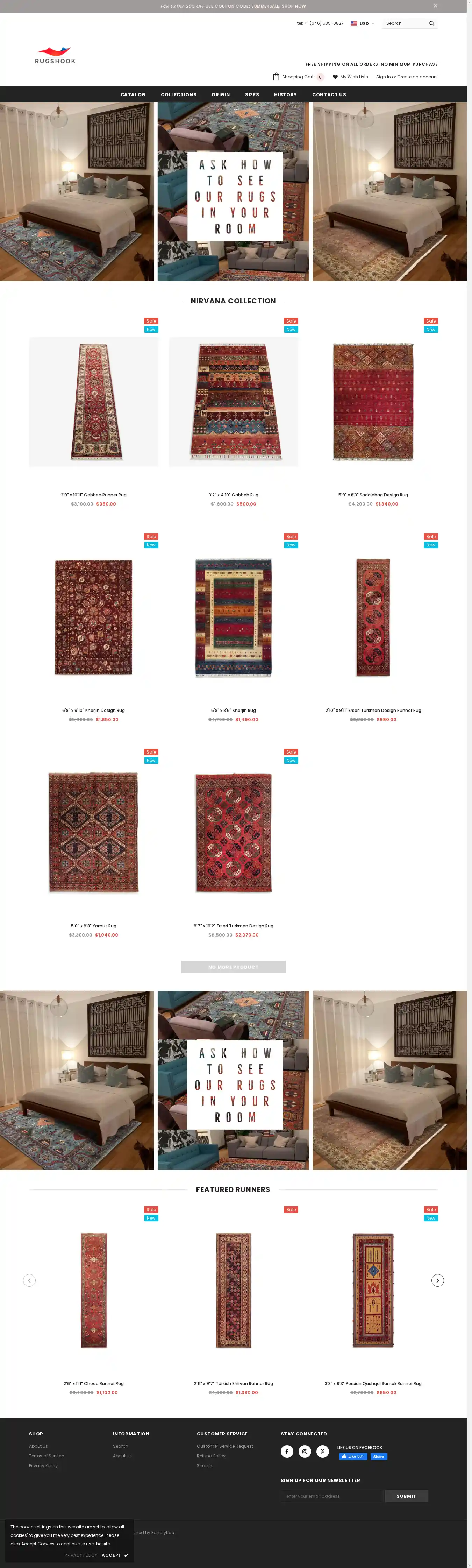The width and height of the screenshot is (472, 1568).
Task: Go to homepage via Rugshook logo
Action: click(55, 55)
